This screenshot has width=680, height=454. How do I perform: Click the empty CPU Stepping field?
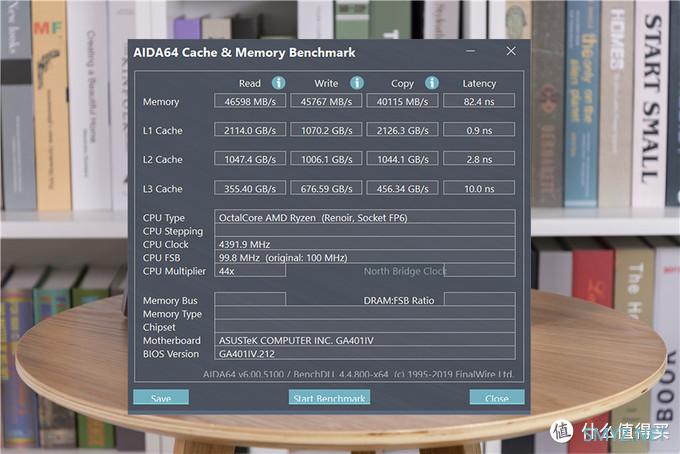[365, 230]
